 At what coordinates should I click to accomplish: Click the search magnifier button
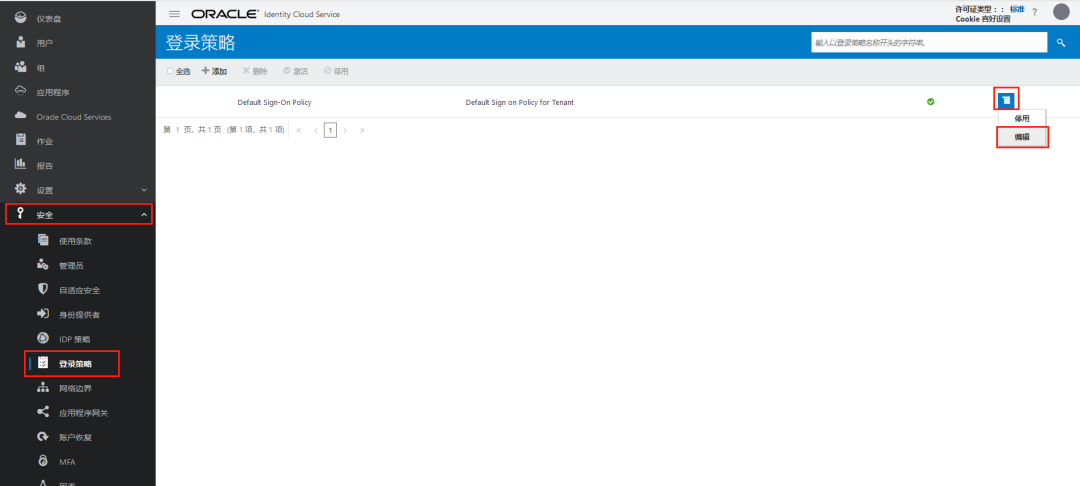click(x=1061, y=43)
